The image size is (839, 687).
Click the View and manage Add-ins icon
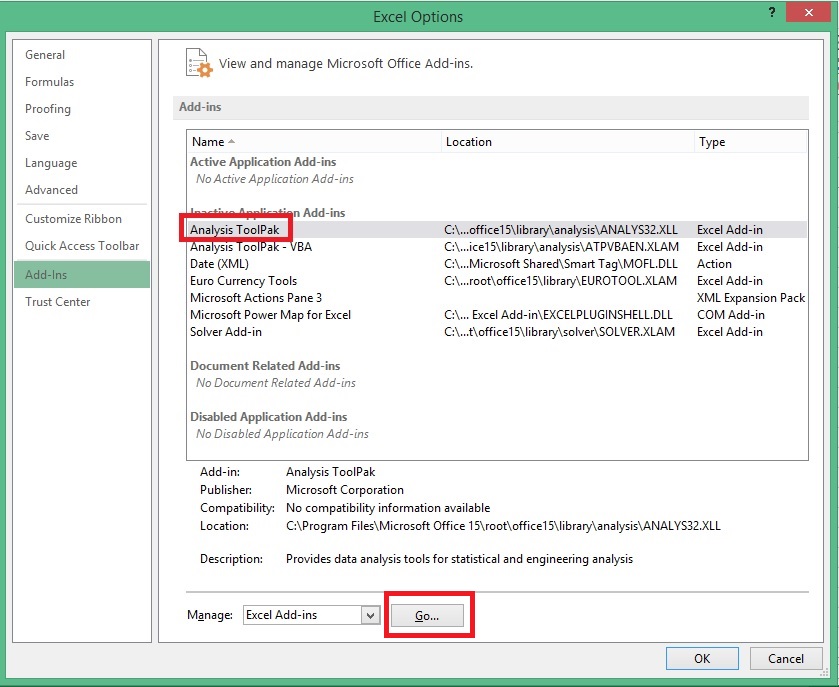click(197, 62)
